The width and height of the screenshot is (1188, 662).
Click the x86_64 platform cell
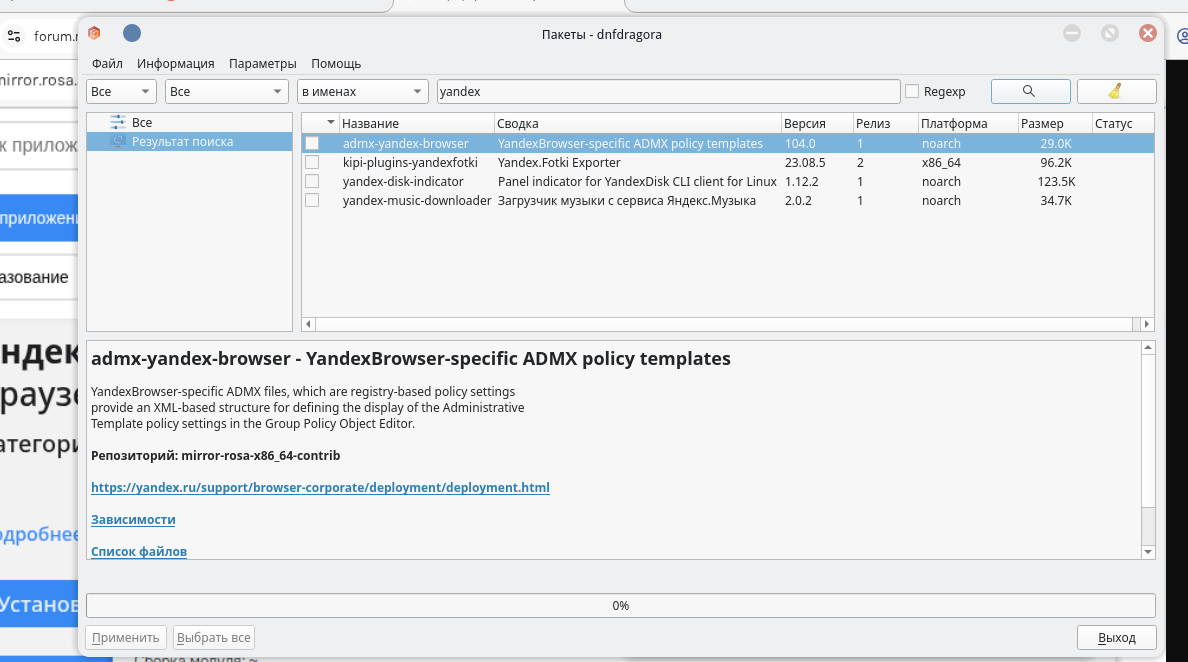tap(941, 162)
